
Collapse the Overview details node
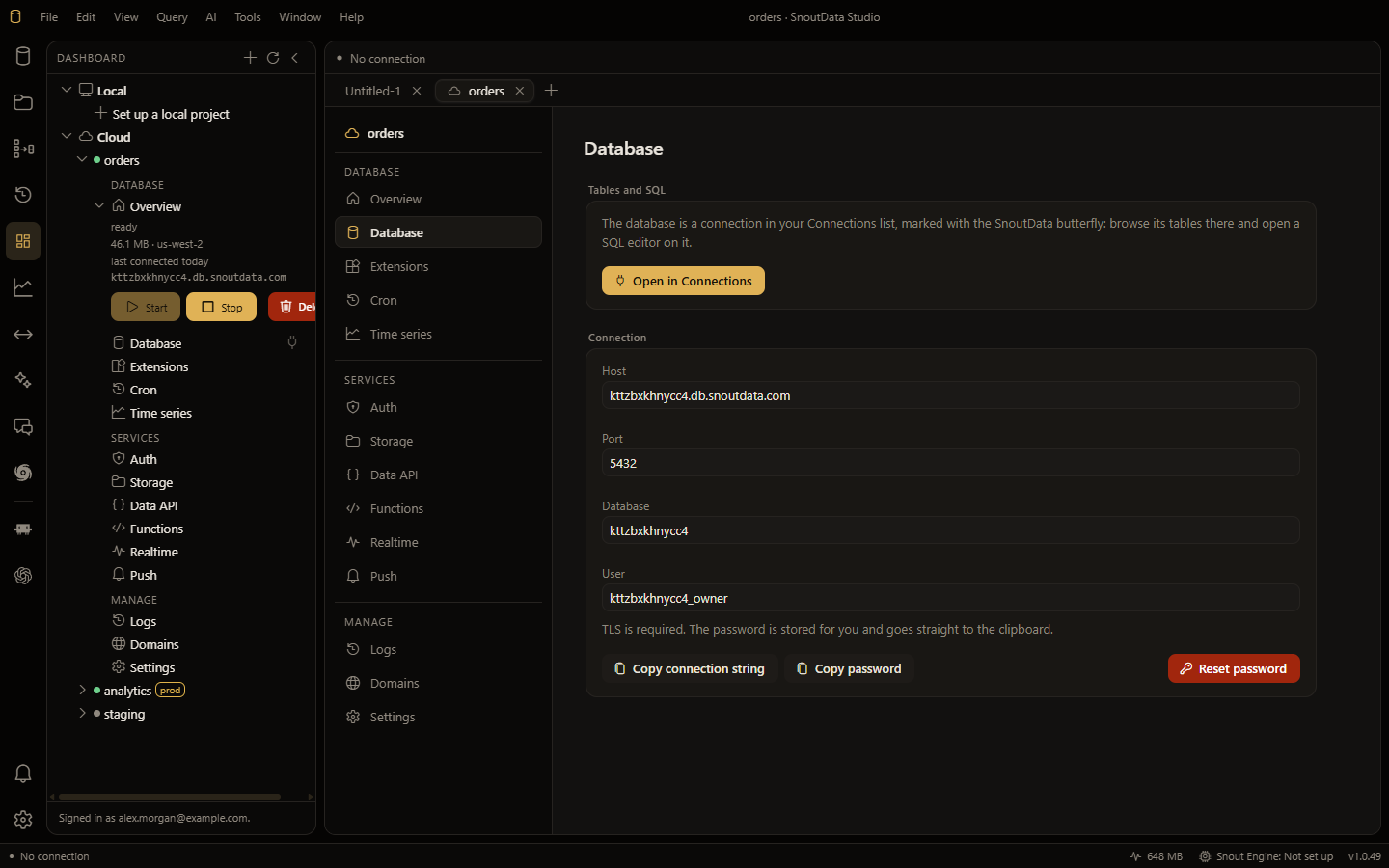[x=98, y=205]
